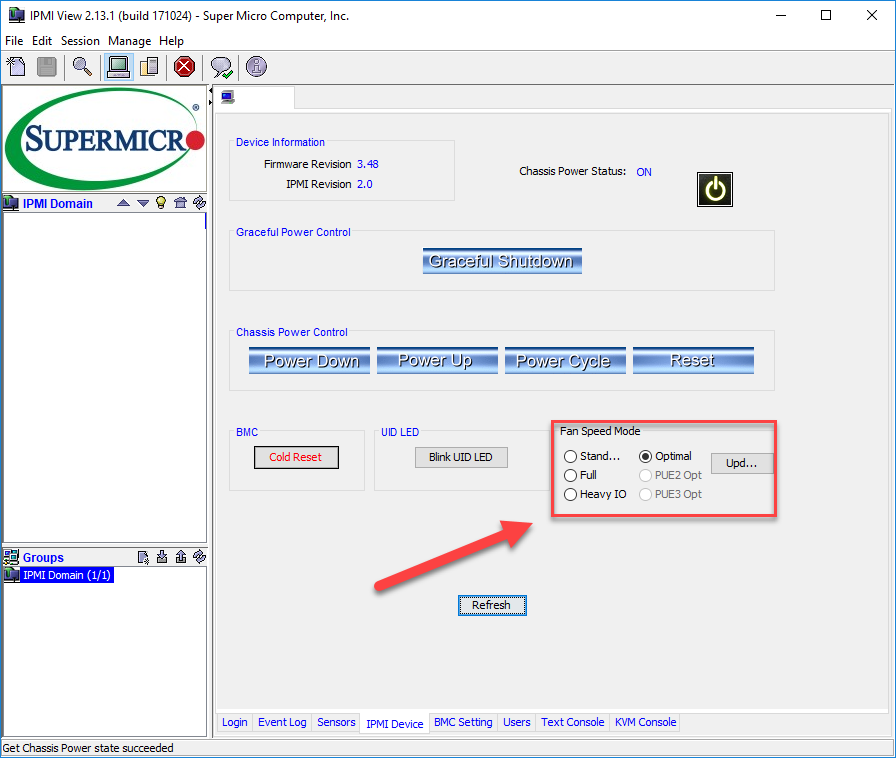Viewport: 896px width, 758px height.
Task: Choose the Optimal fan speed radio button
Action: 645,456
